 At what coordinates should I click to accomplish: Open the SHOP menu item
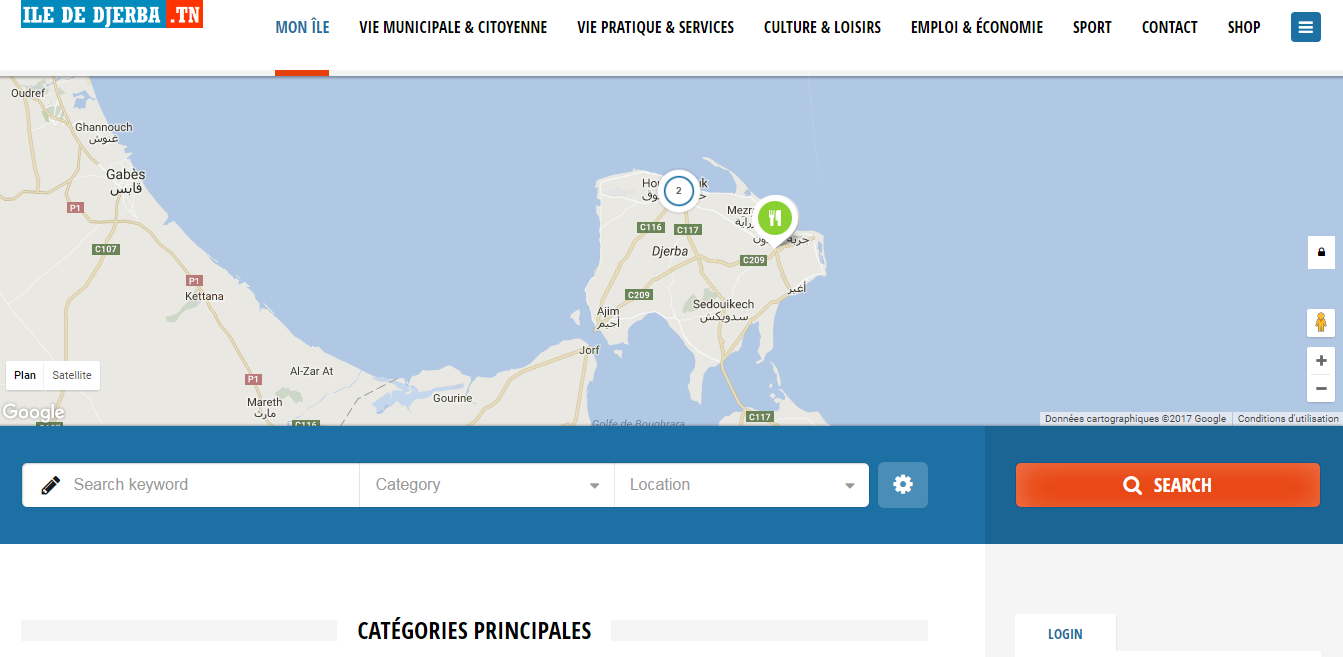point(1244,28)
